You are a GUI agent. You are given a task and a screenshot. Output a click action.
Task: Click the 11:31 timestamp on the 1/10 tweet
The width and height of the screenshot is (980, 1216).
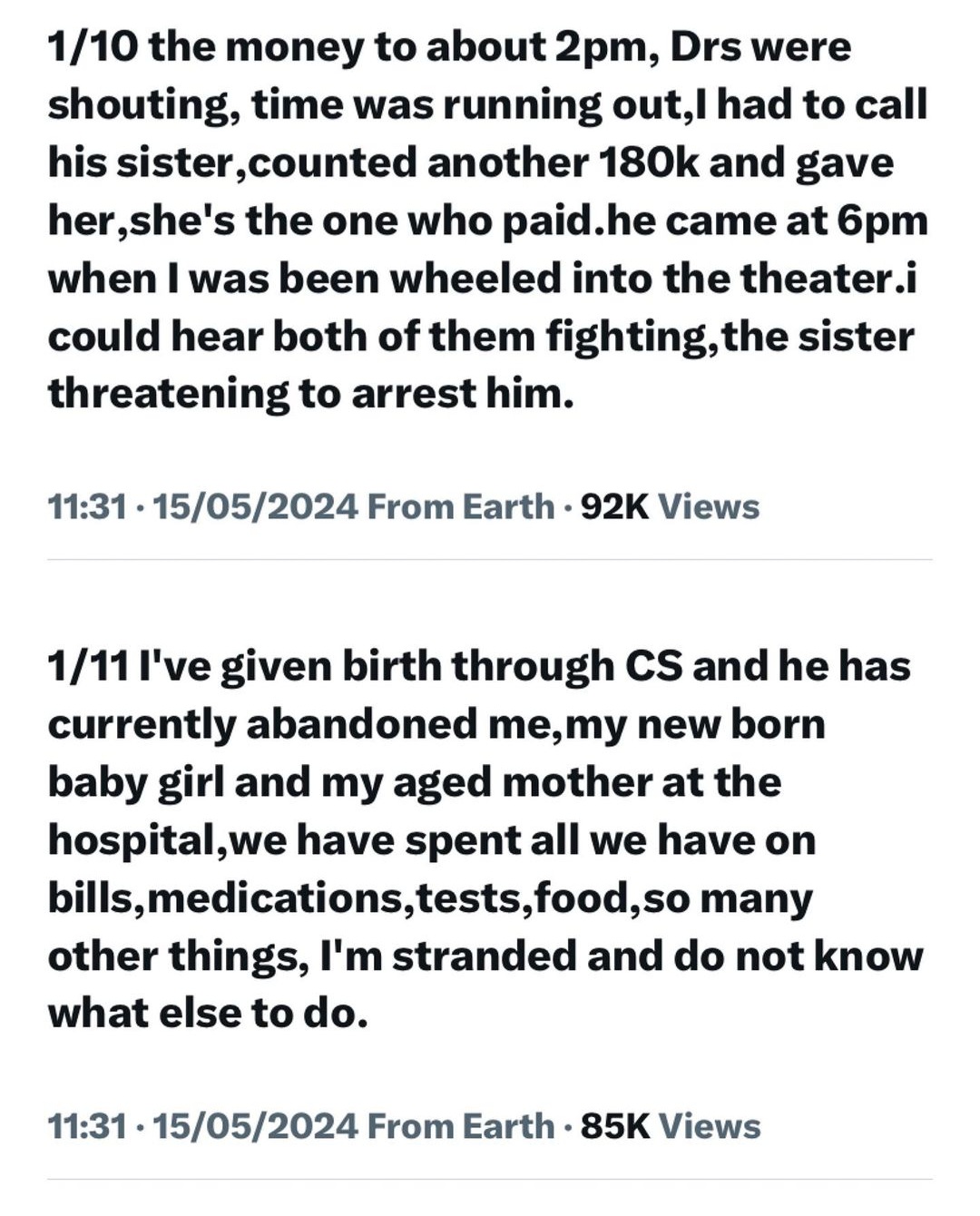pos(87,506)
